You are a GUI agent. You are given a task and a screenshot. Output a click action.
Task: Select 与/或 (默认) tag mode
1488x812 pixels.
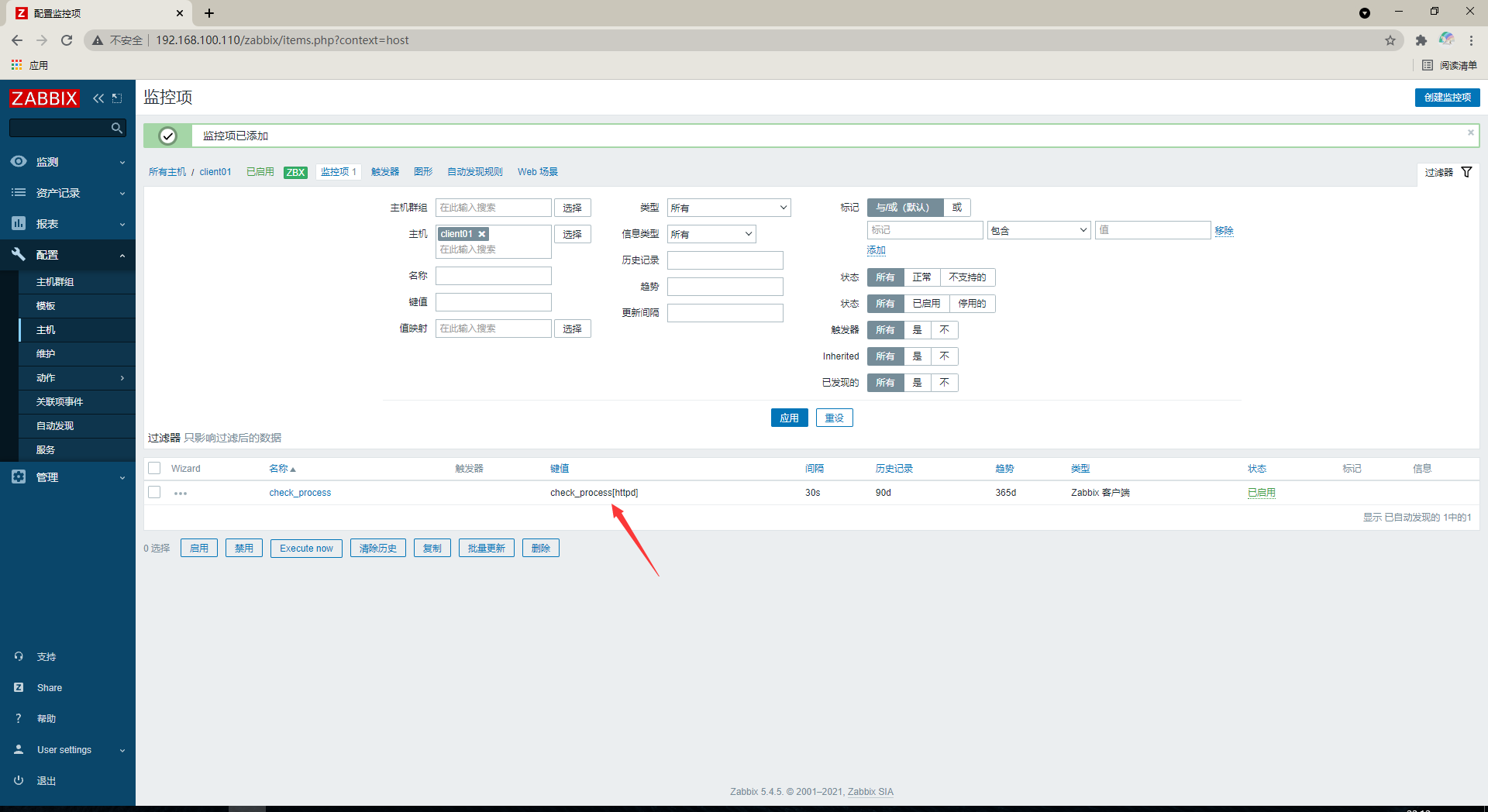(904, 208)
